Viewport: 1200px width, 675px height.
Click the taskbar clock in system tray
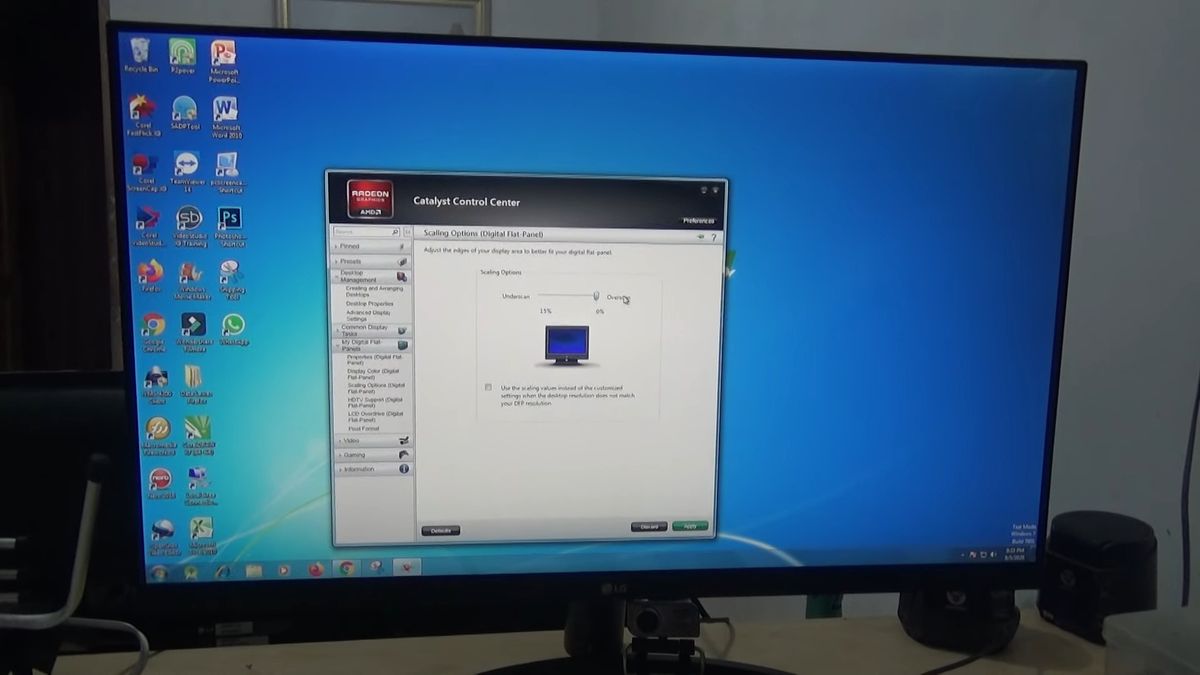1016,553
